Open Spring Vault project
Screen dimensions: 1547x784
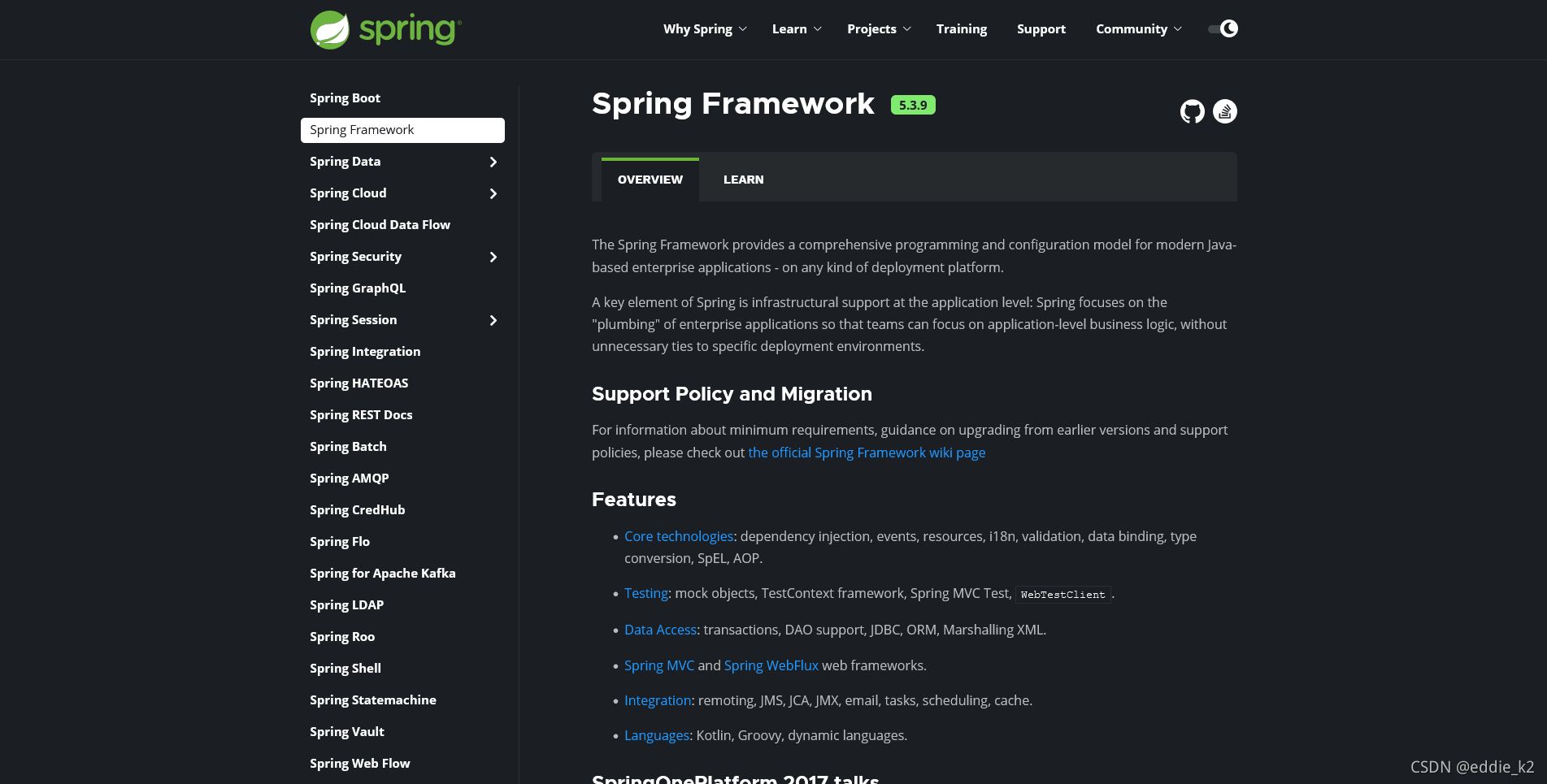(347, 732)
